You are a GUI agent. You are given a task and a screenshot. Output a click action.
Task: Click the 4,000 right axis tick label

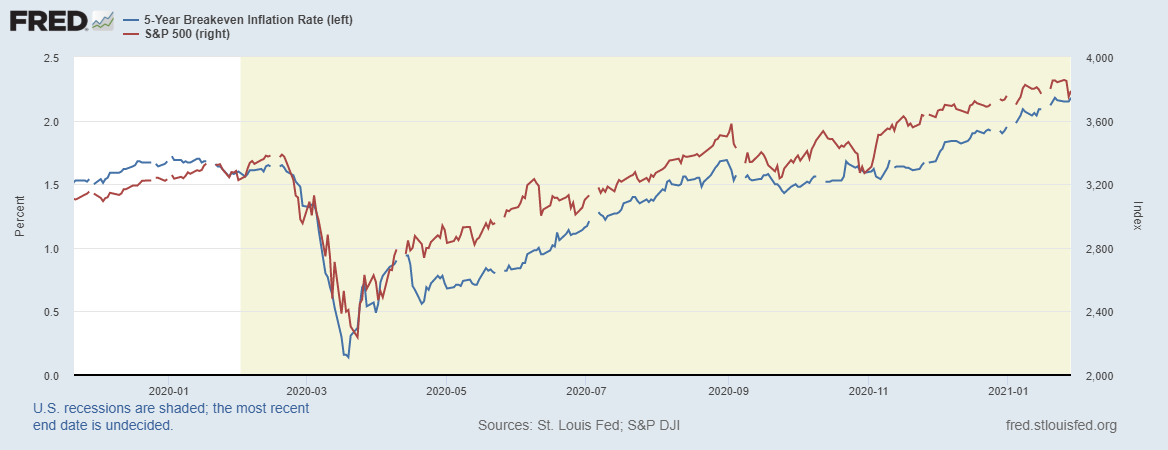(x=1097, y=58)
